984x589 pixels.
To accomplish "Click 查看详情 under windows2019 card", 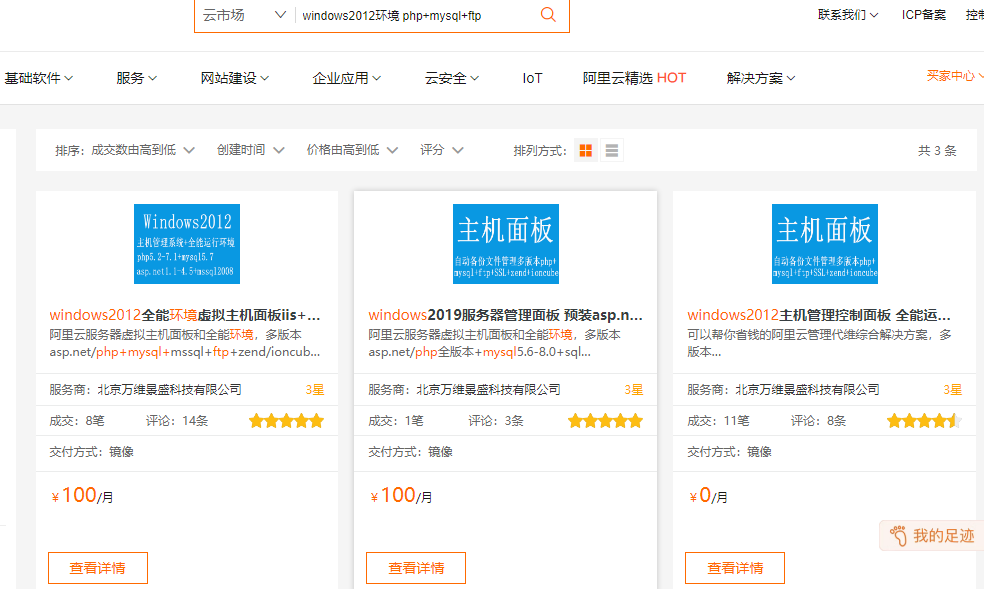I will tap(416, 568).
